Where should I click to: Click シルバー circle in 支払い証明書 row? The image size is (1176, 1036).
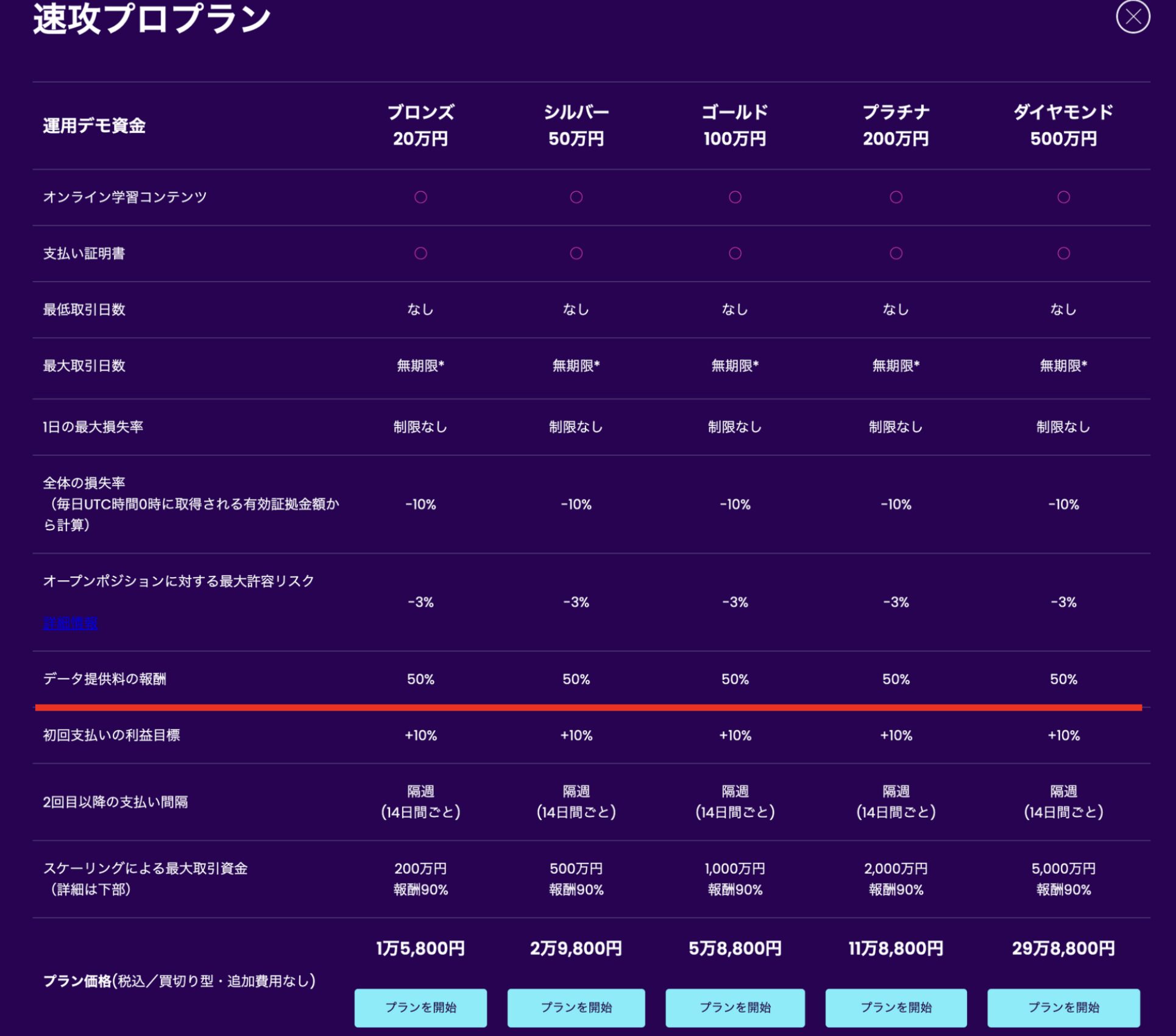[576, 253]
